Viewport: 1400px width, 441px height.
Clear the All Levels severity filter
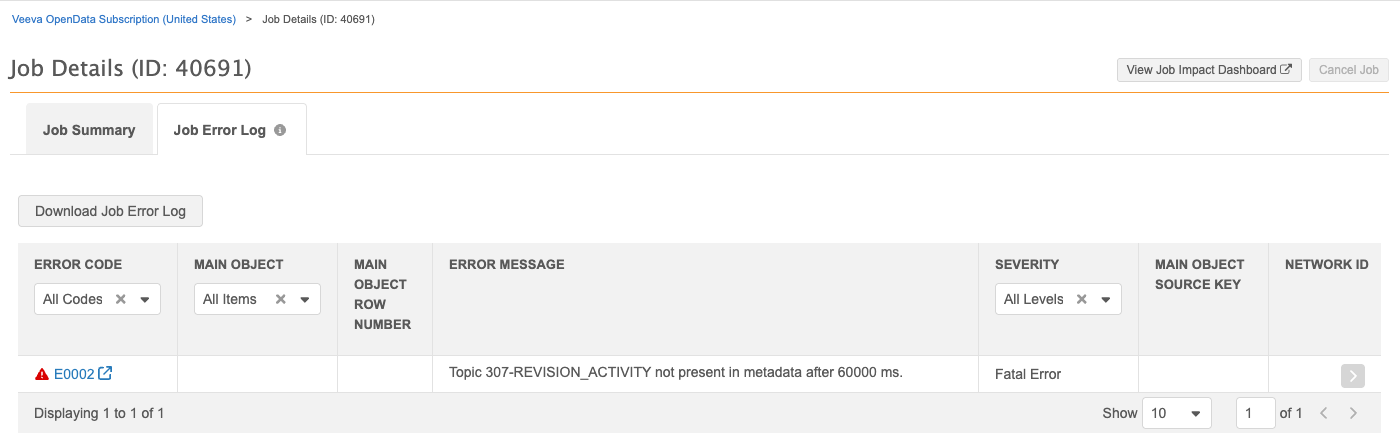1081,299
